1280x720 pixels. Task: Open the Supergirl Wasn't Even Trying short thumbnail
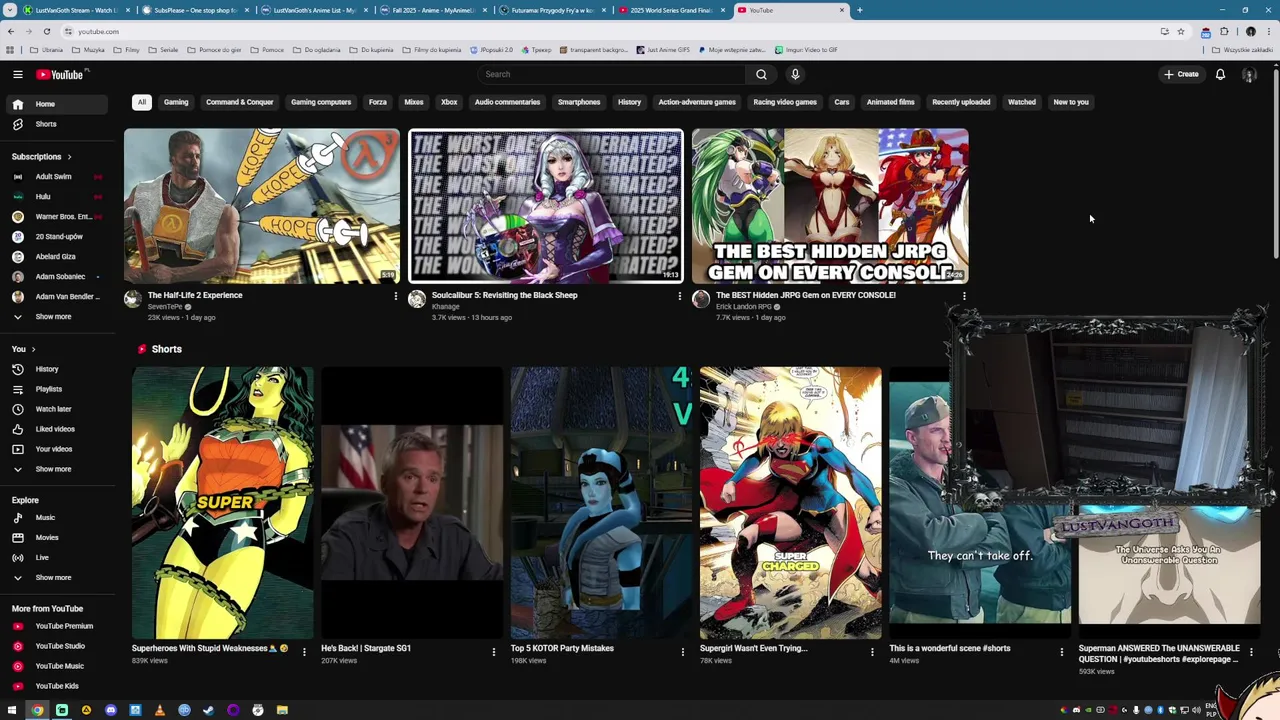[x=791, y=503]
